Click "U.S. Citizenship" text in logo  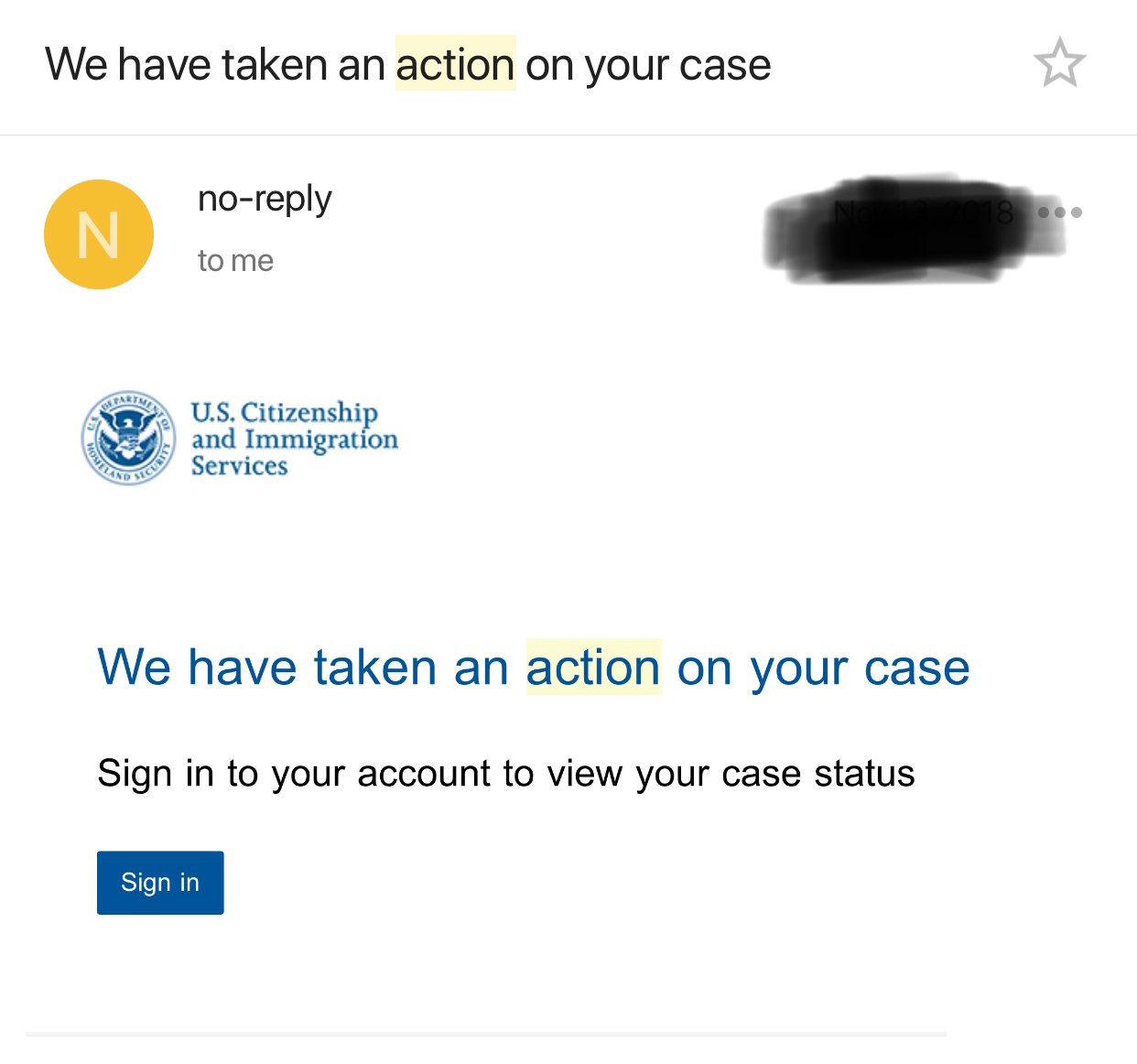(284, 412)
